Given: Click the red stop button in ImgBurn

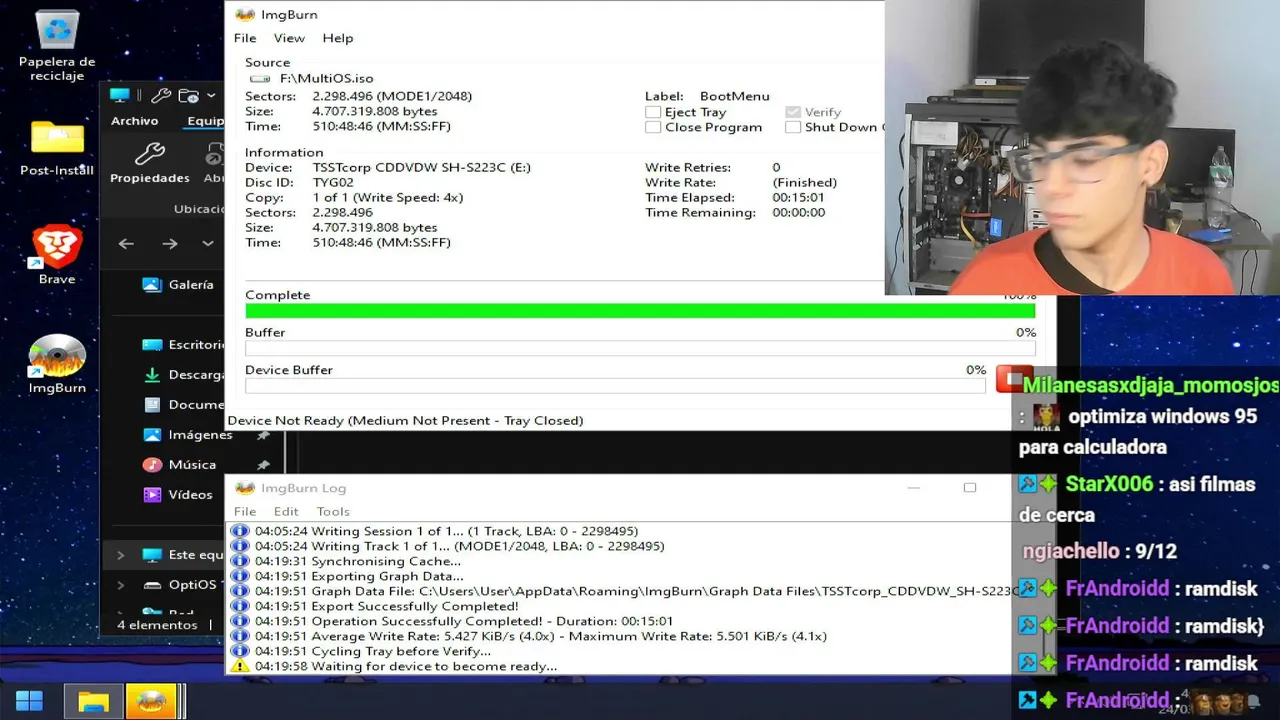Looking at the screenshot, I should click(1013, 379).
